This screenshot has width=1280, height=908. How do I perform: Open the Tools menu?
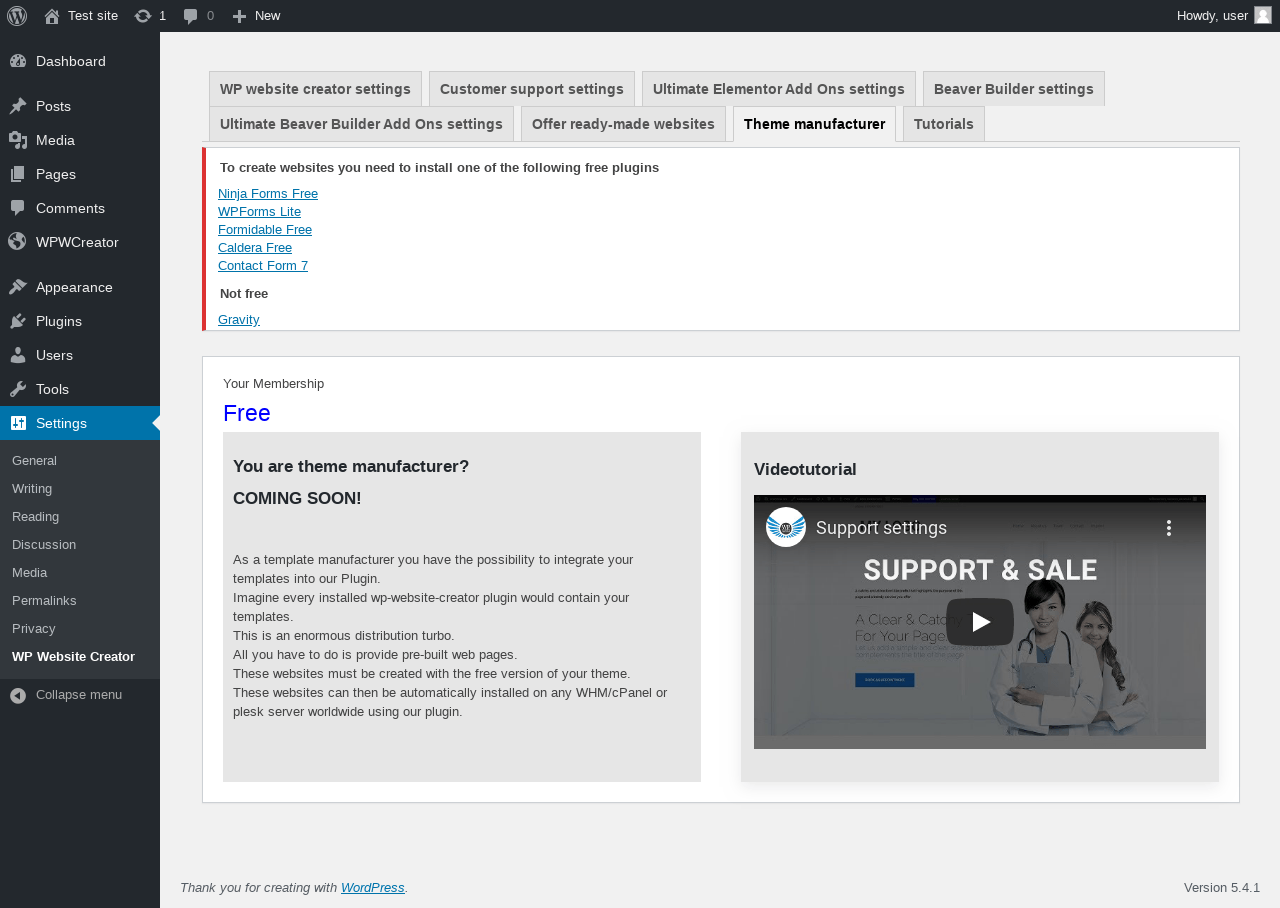click(80, 389)
